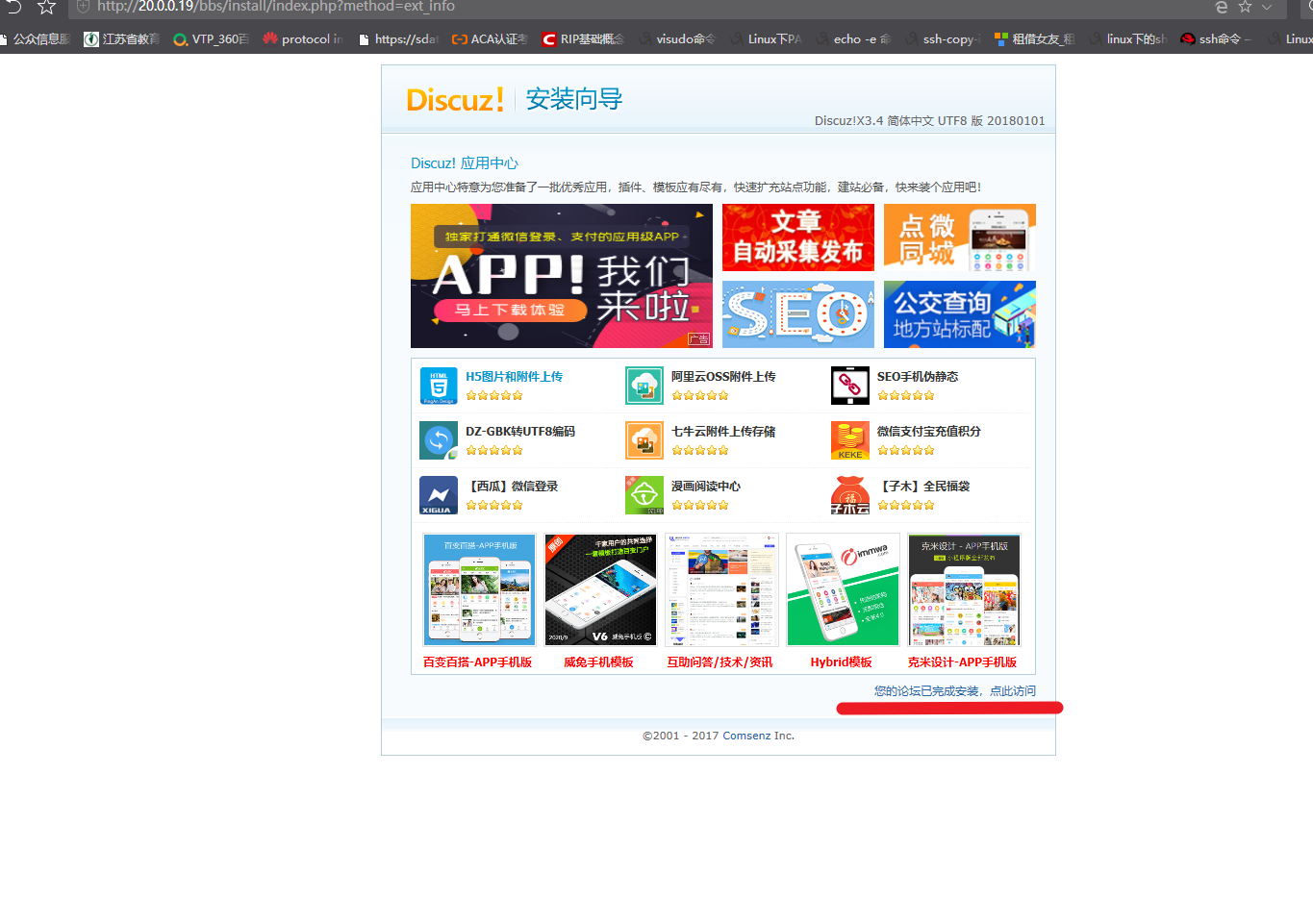The height and width of the screenshot is (924, 1313).
Task: Expand the address bar dropdown chevron
Action: [1267, 7]
